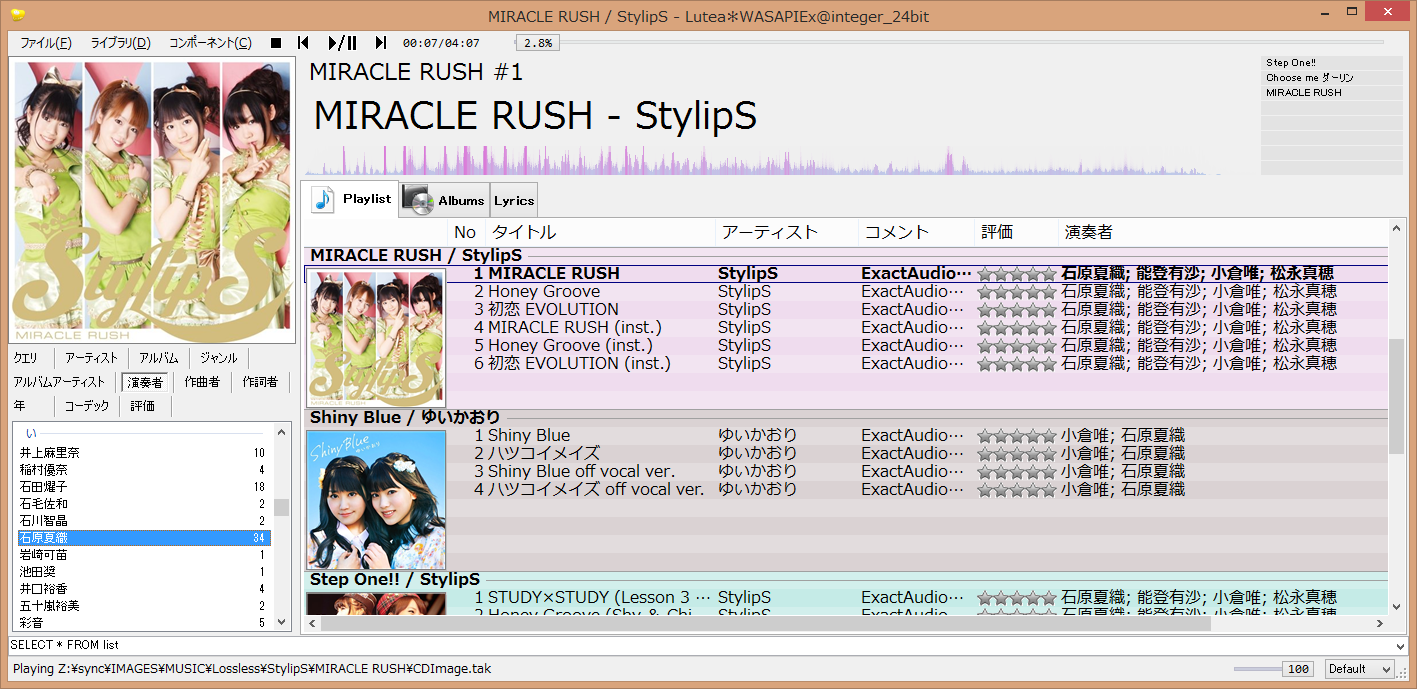This screenshot has width=1417, height=689.
Task: Select performer 彩音 in the list
Action: [143, 623]
